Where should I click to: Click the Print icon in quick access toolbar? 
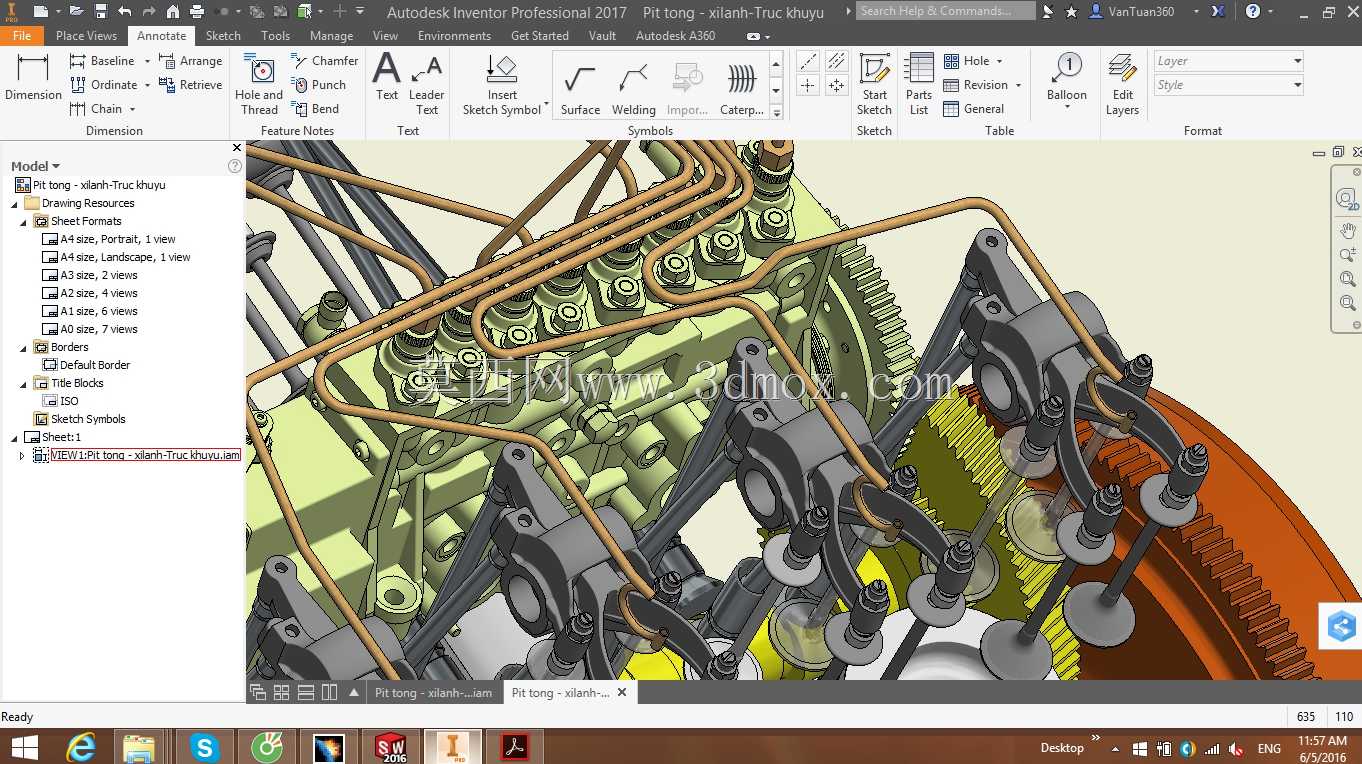click(x=197, y=12)
